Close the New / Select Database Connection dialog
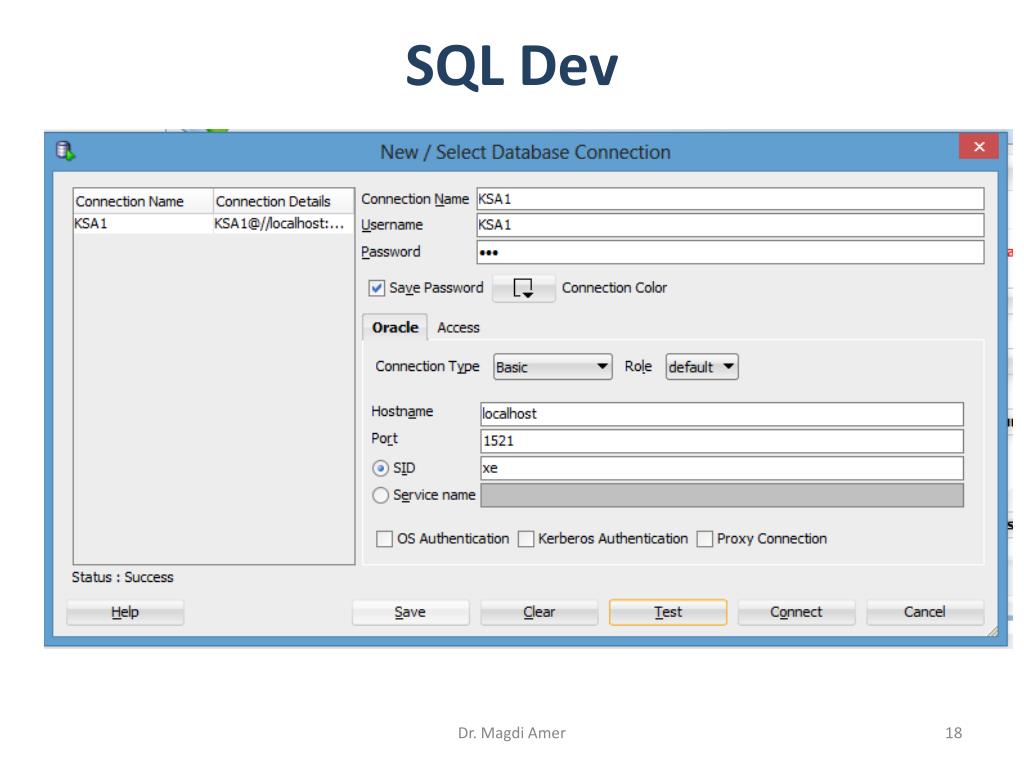Screen dimensions: 1024x768 tap(978, 146)
